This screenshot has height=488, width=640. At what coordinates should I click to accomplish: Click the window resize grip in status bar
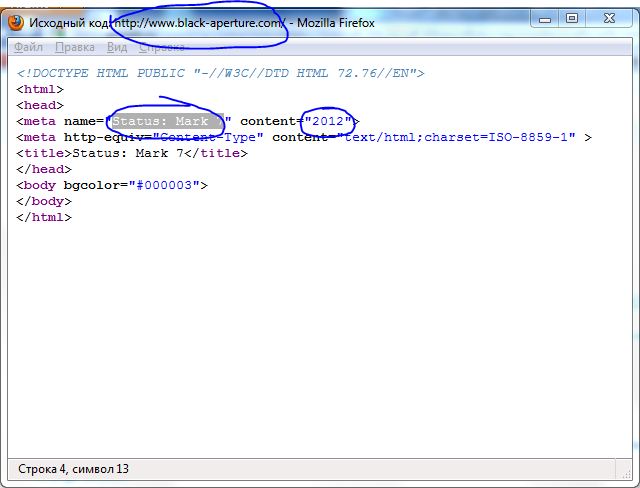(626, 472)
